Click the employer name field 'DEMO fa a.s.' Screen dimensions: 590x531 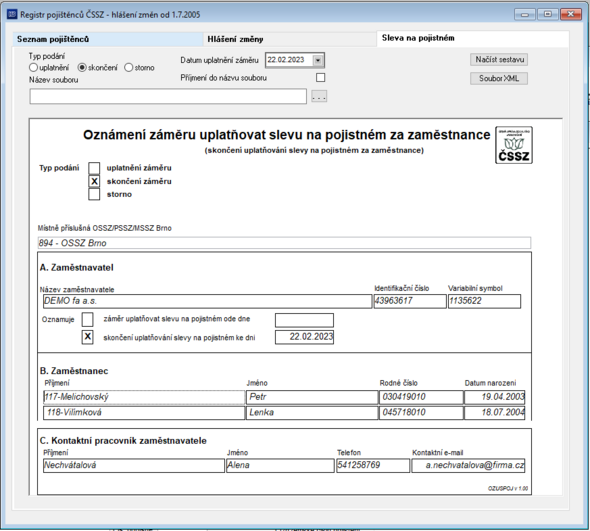pyautogui.click(x=207, y=301)
